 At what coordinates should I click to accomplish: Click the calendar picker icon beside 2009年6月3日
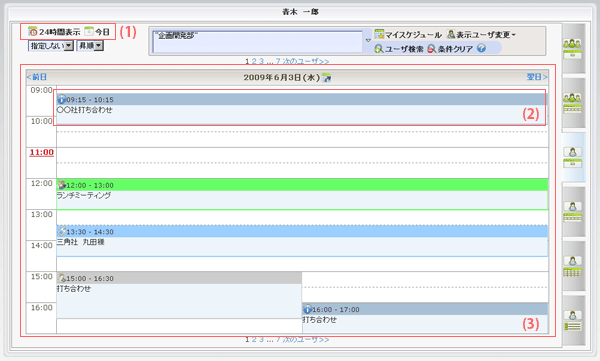pyautogui.click(x=326, y=78)
